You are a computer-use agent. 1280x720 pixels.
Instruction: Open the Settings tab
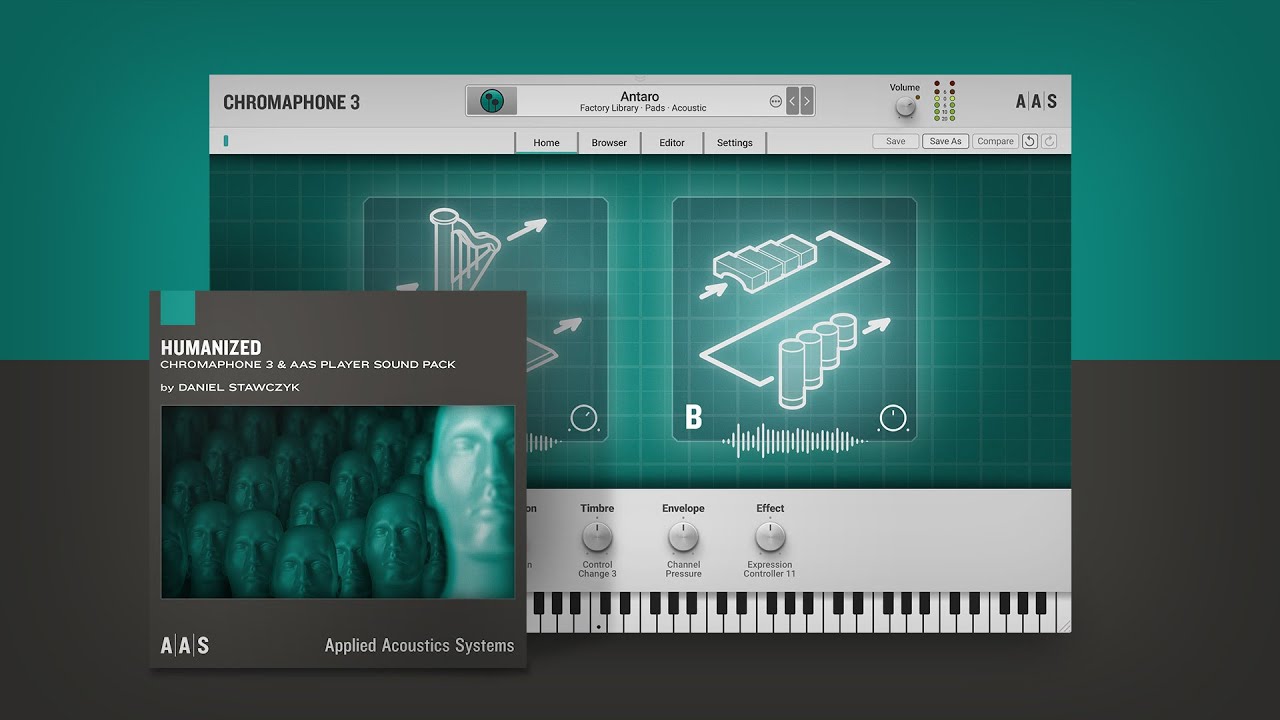[734, 142]
